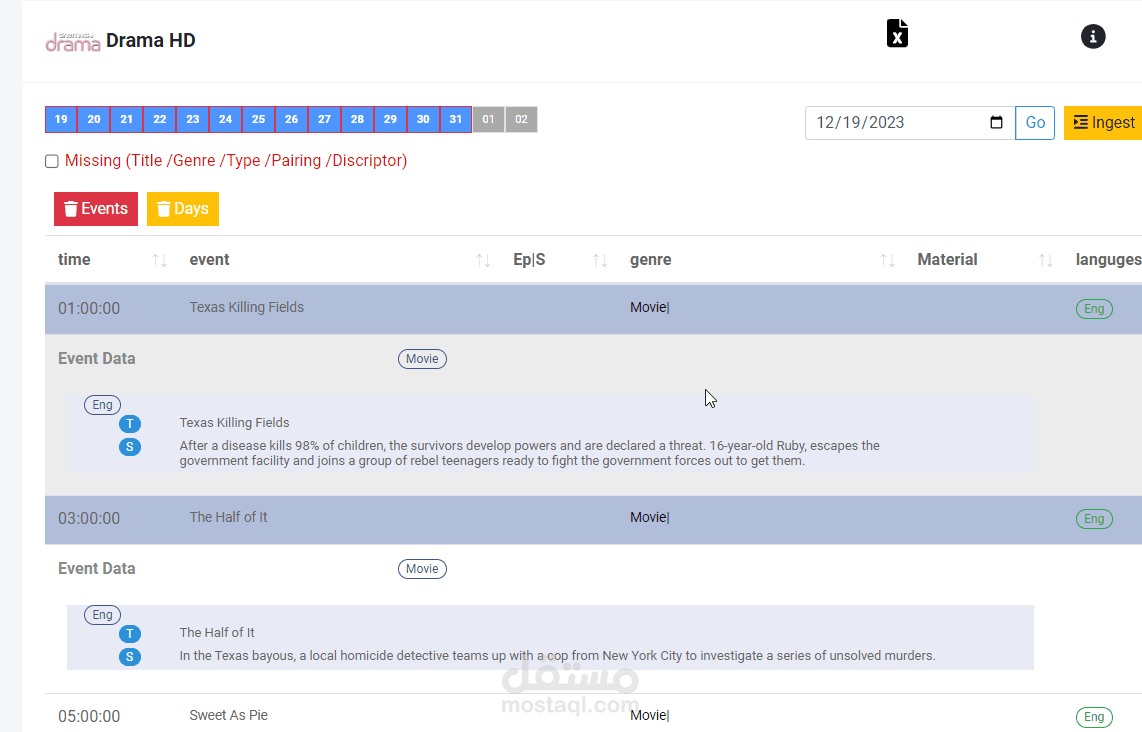Click Movie tag in Texas Killing Fields event data

click(422, 359)
